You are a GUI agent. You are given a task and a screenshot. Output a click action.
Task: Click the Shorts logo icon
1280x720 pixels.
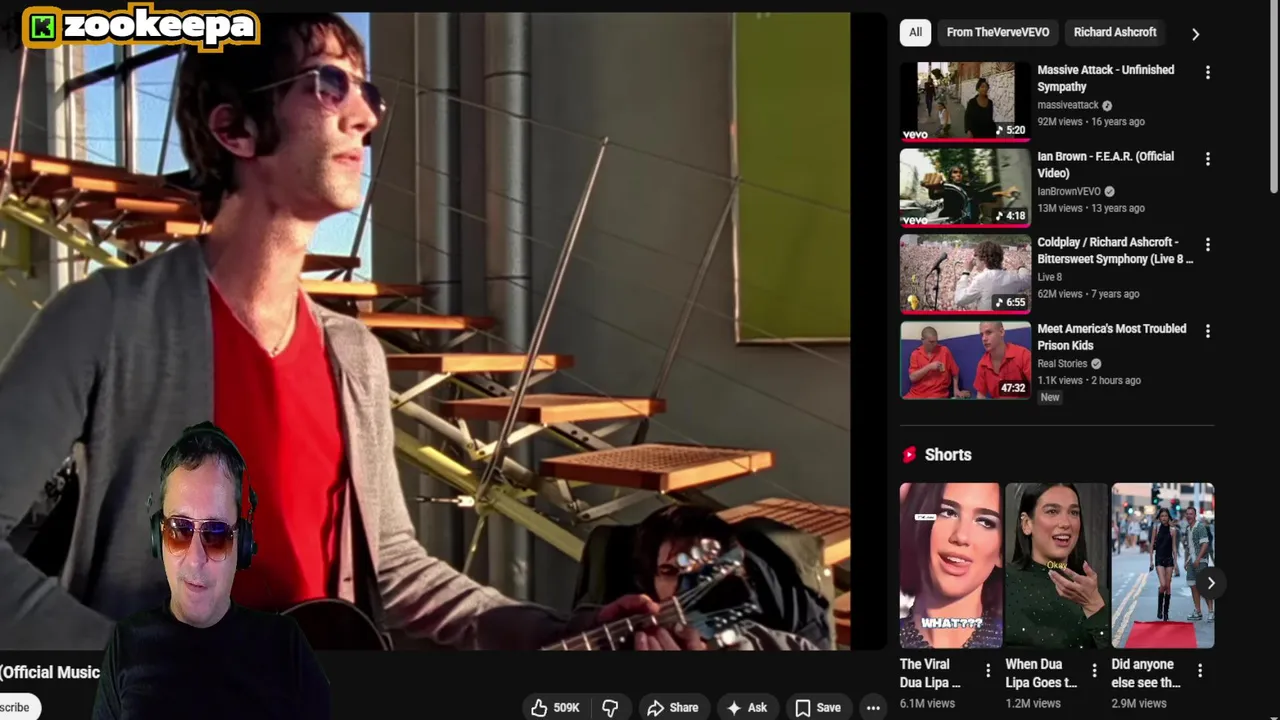[909, 455]
